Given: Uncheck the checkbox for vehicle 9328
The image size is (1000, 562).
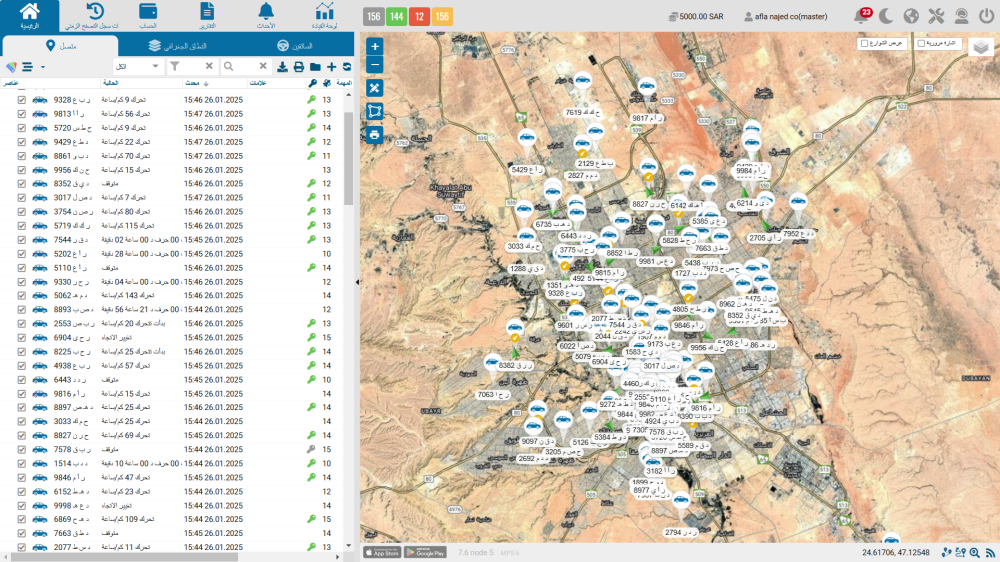Looking at the screenshot, I should pos(22,100).
